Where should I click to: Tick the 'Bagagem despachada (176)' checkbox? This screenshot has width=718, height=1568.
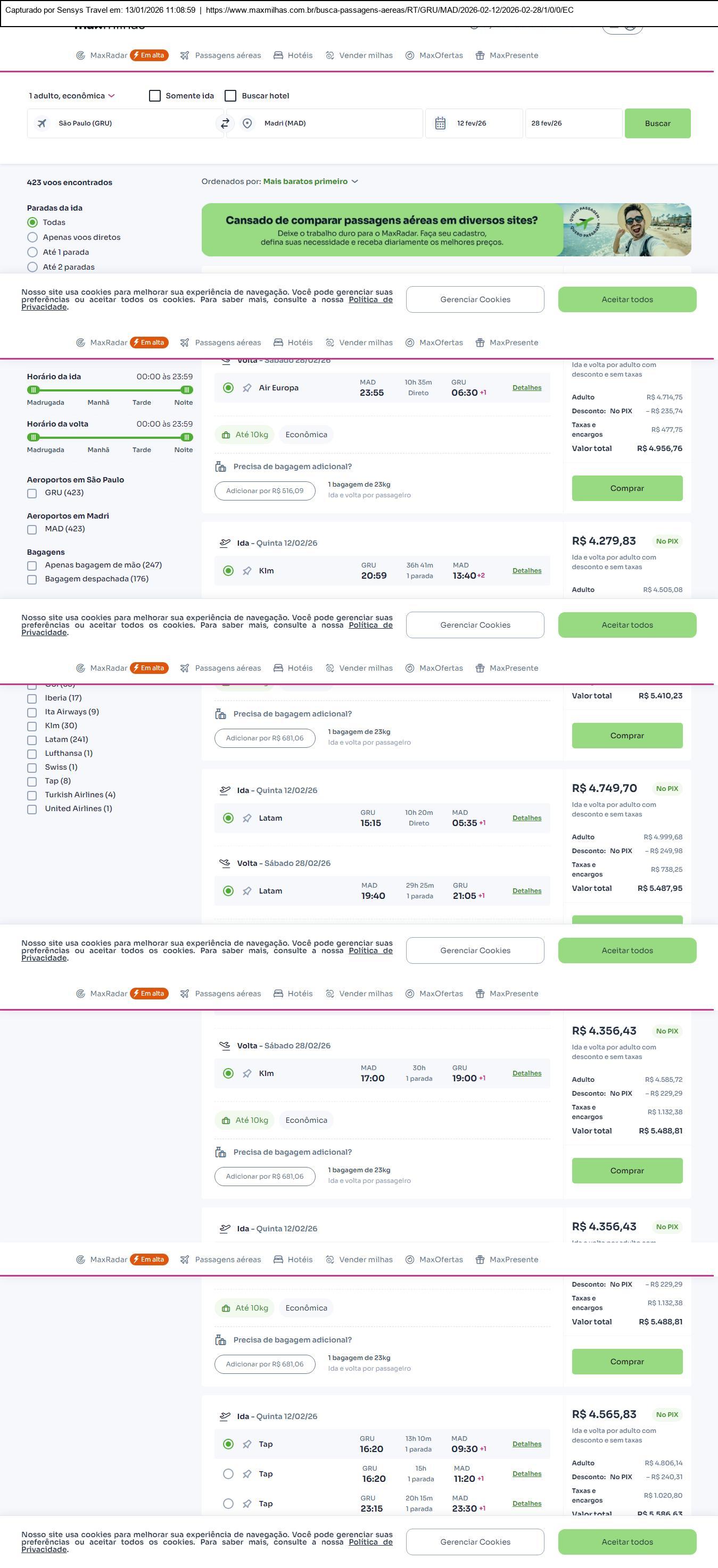[31, 579]
